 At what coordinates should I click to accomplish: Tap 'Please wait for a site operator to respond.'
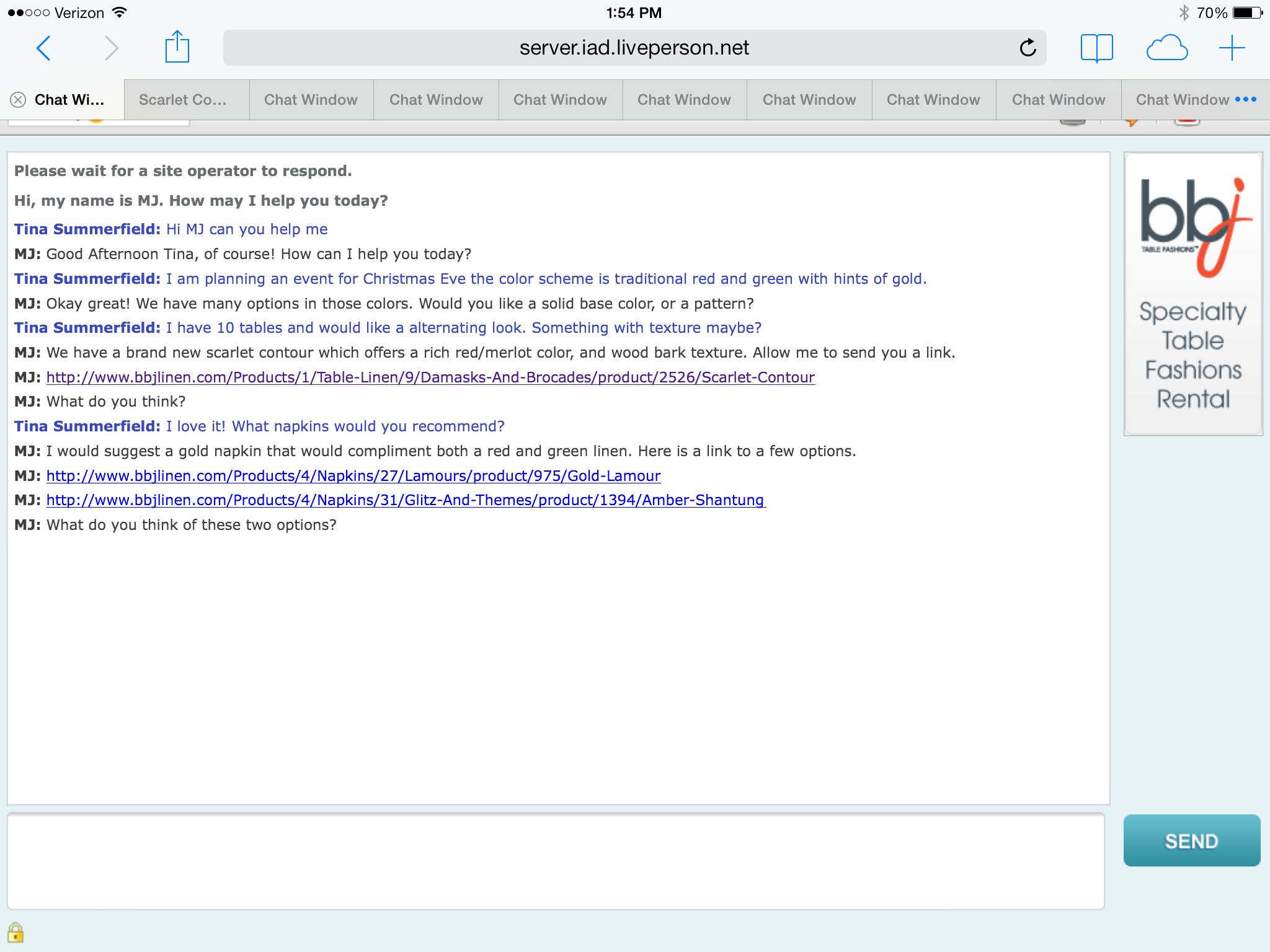(183, 171)
